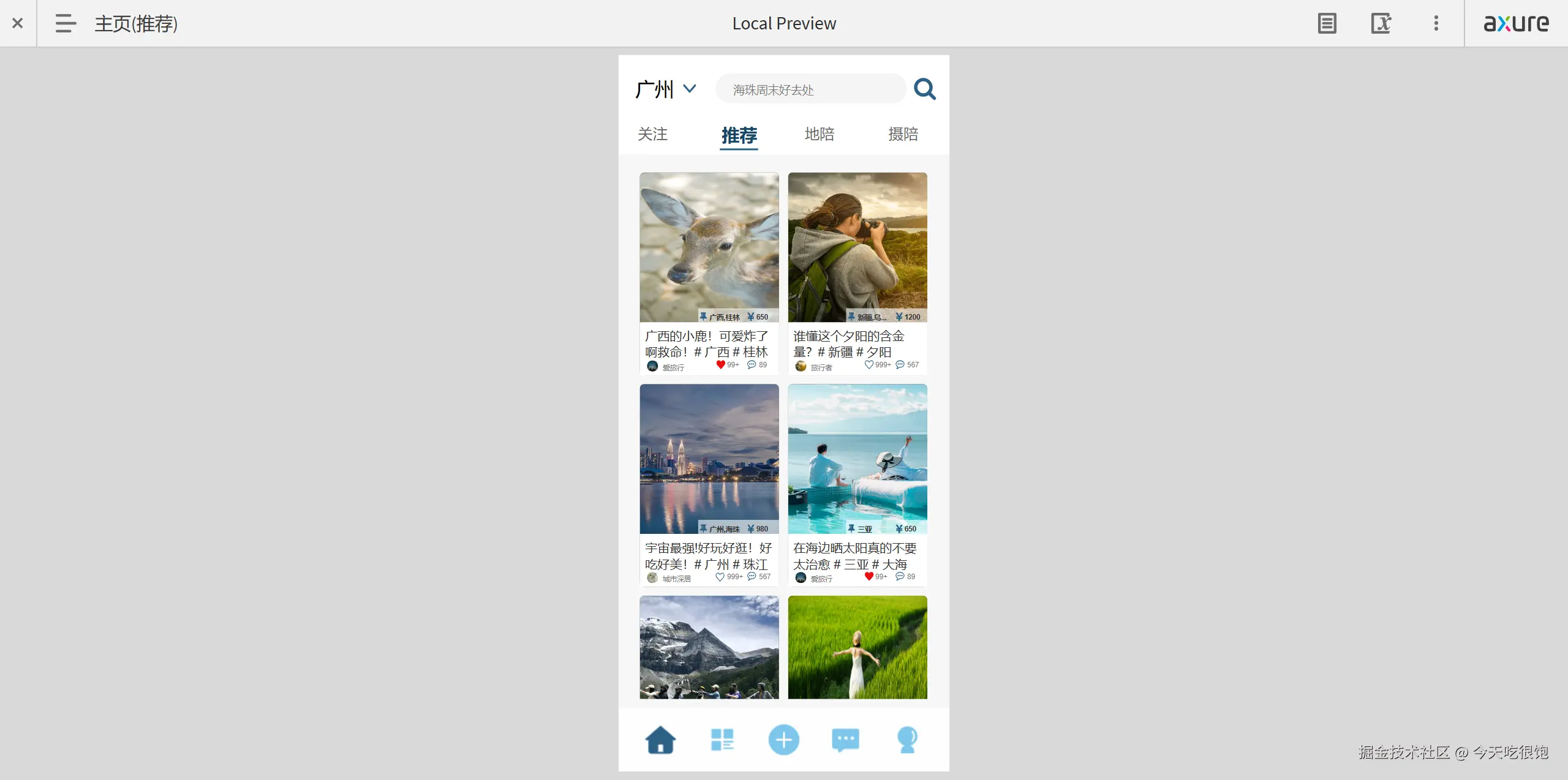Switch to the 关注 tab
Screen dimensions: 1568x780
(x=653, y=134)
